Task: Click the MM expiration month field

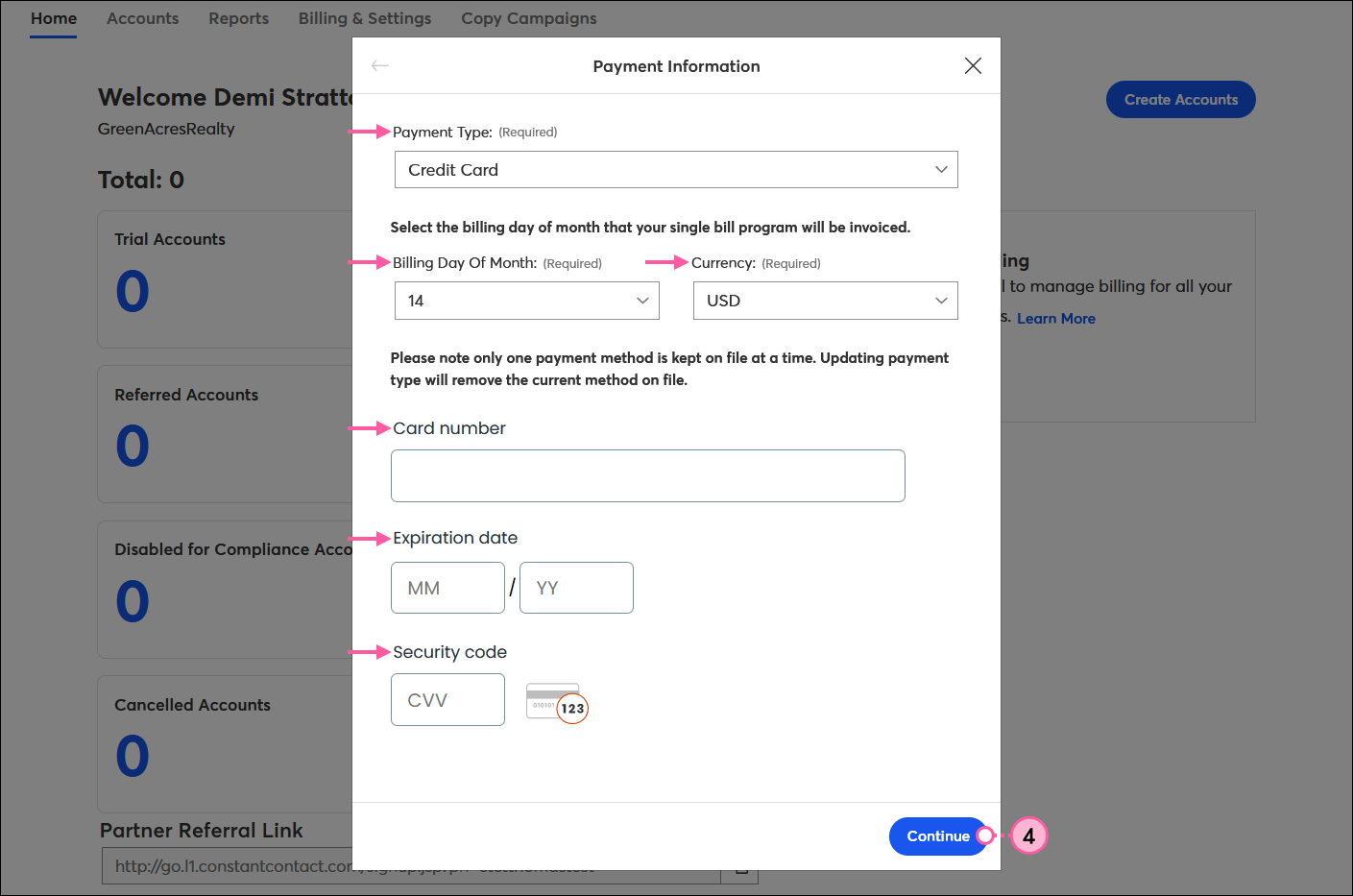Action: 447,588
